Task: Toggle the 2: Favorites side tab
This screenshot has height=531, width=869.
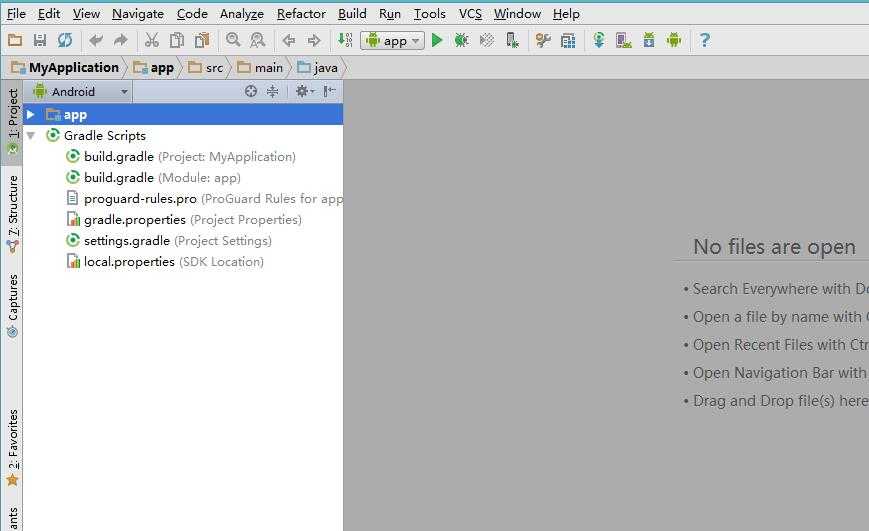Action: click(x=12, y=448)
